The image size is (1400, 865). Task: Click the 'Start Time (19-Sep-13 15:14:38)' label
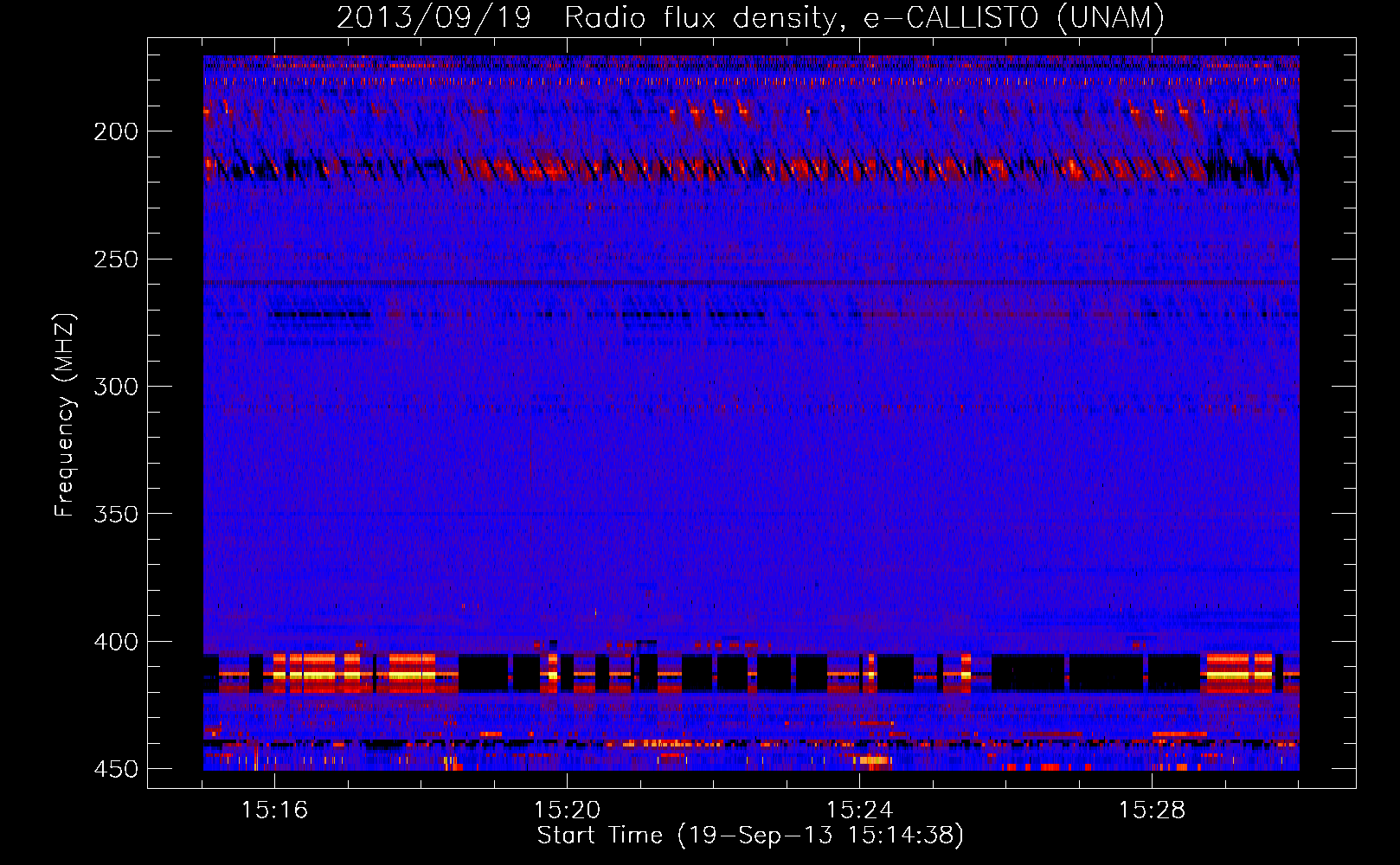750,836
